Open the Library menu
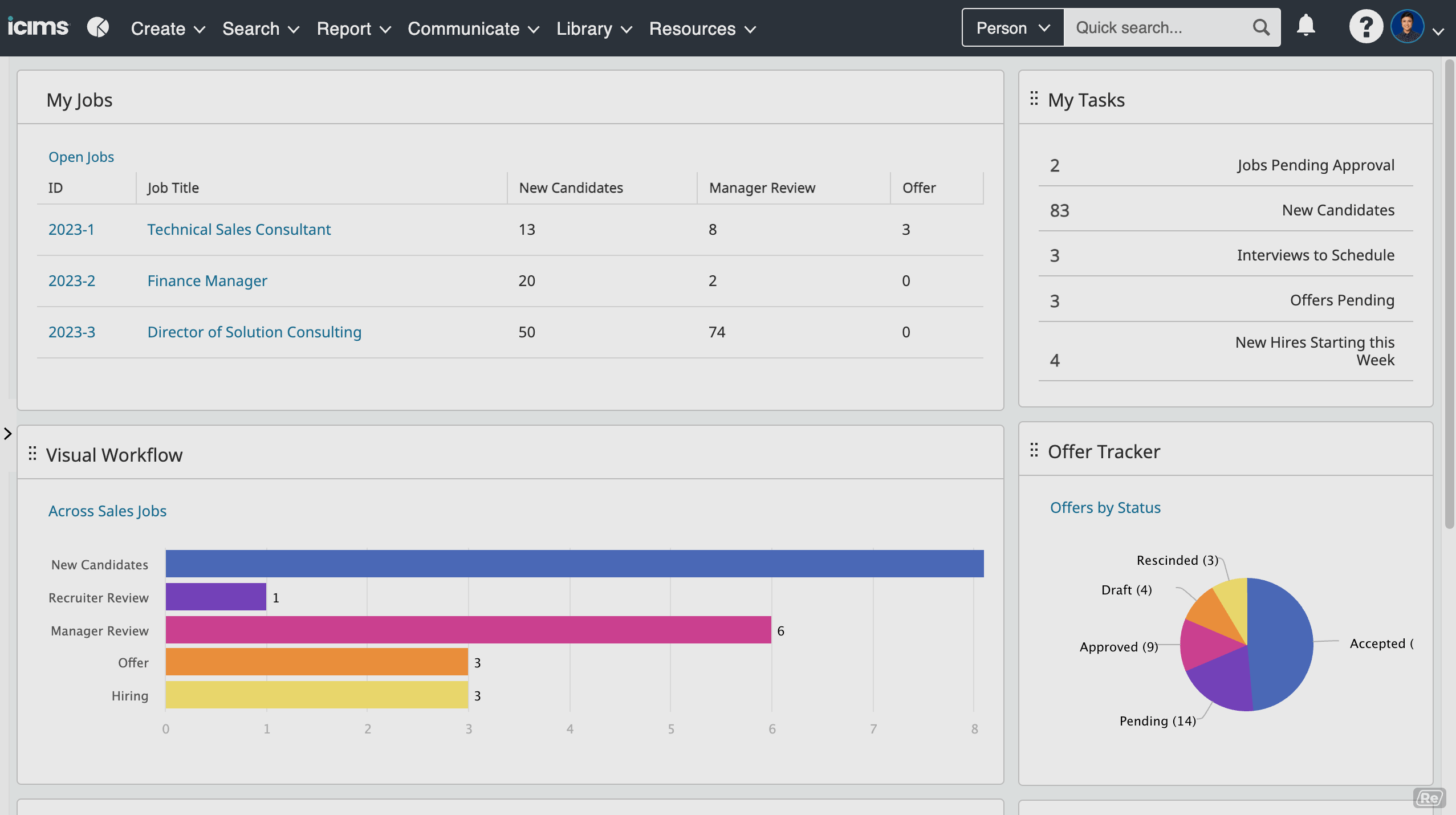 (594, 28)
